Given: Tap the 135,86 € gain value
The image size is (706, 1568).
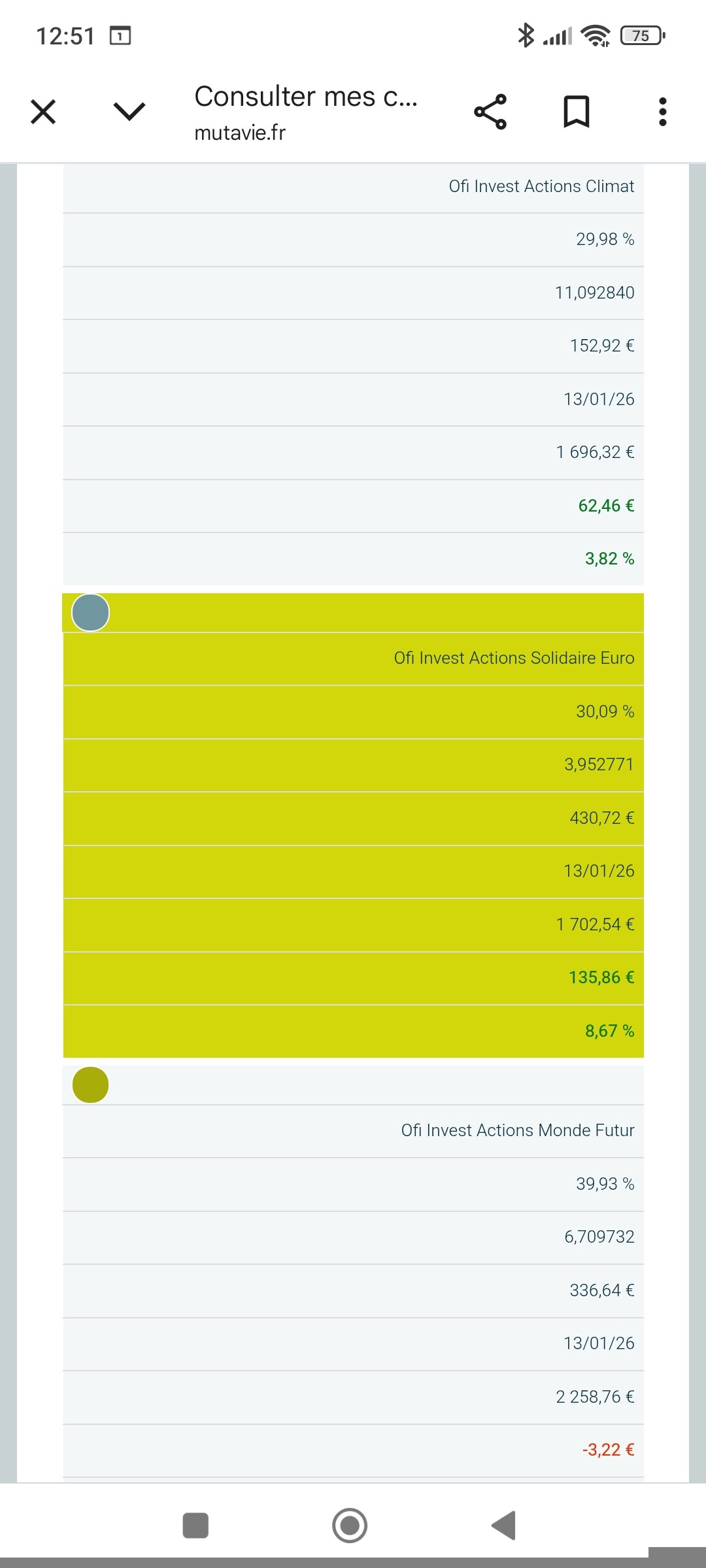Looking at the screenshot, I should (601, 977).
